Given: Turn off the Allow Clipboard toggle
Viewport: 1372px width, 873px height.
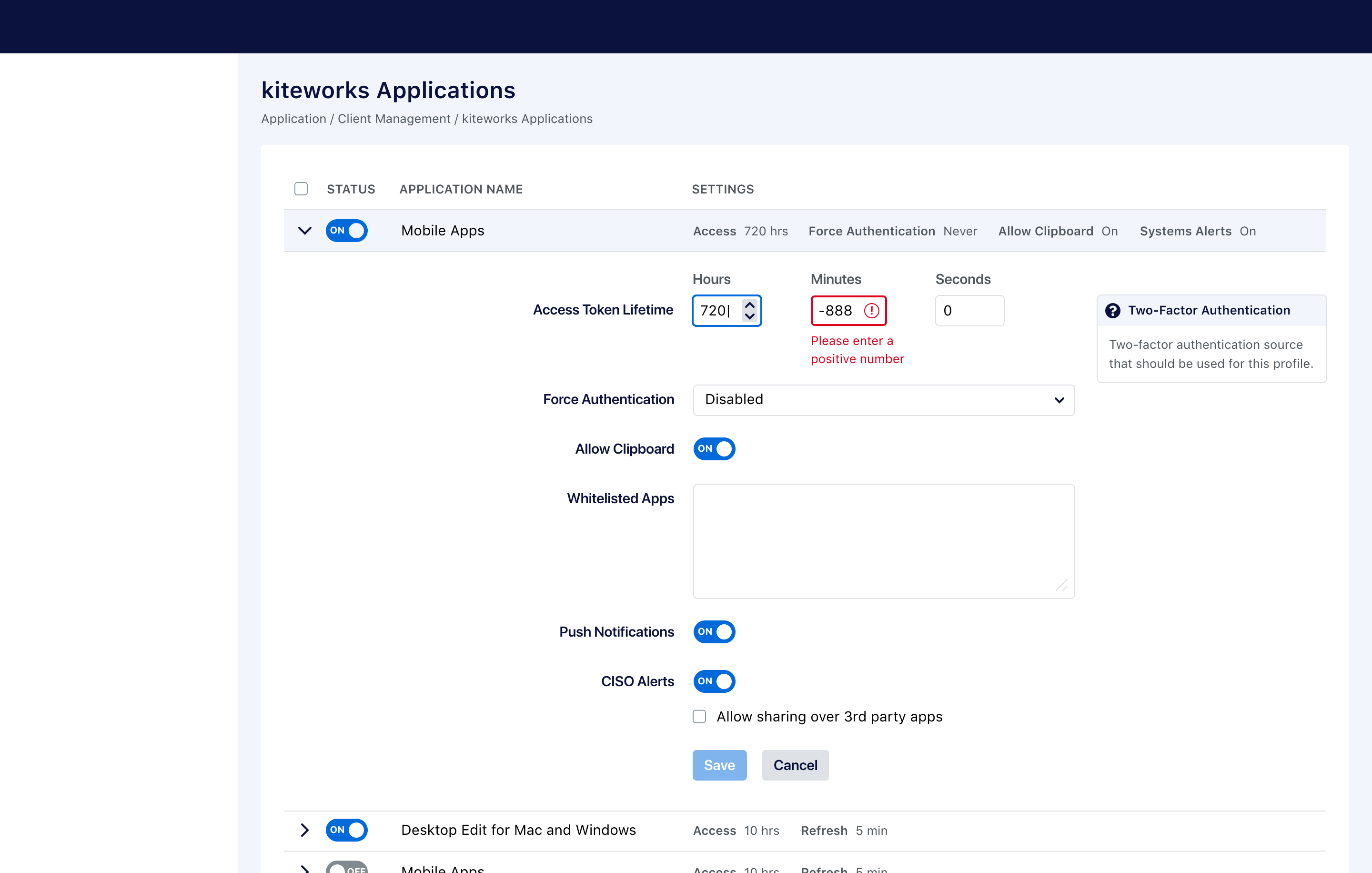Looking at the screenshot, I should pos(714,449).
